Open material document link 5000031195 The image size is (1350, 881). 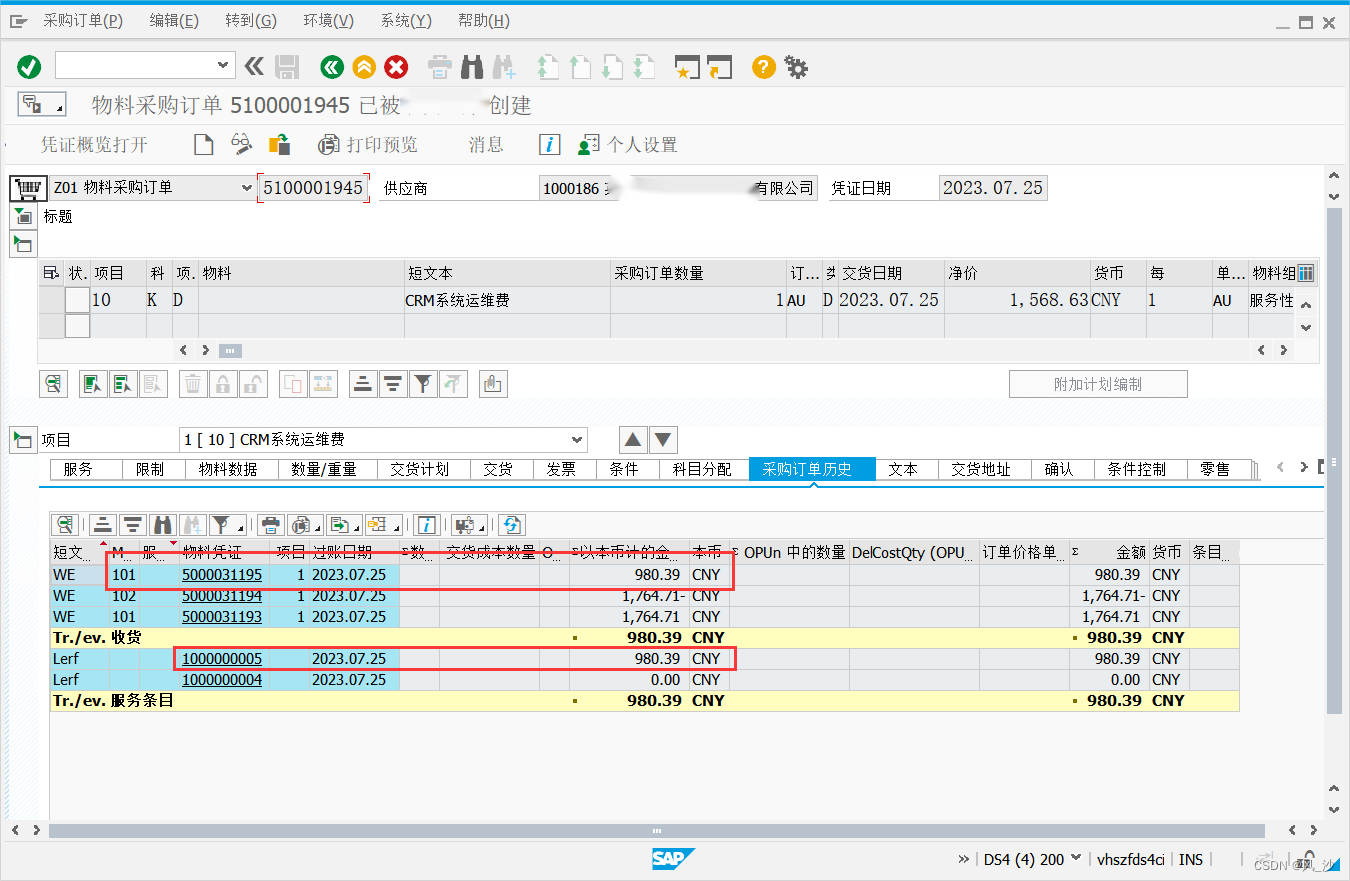(x=222, y=575)
